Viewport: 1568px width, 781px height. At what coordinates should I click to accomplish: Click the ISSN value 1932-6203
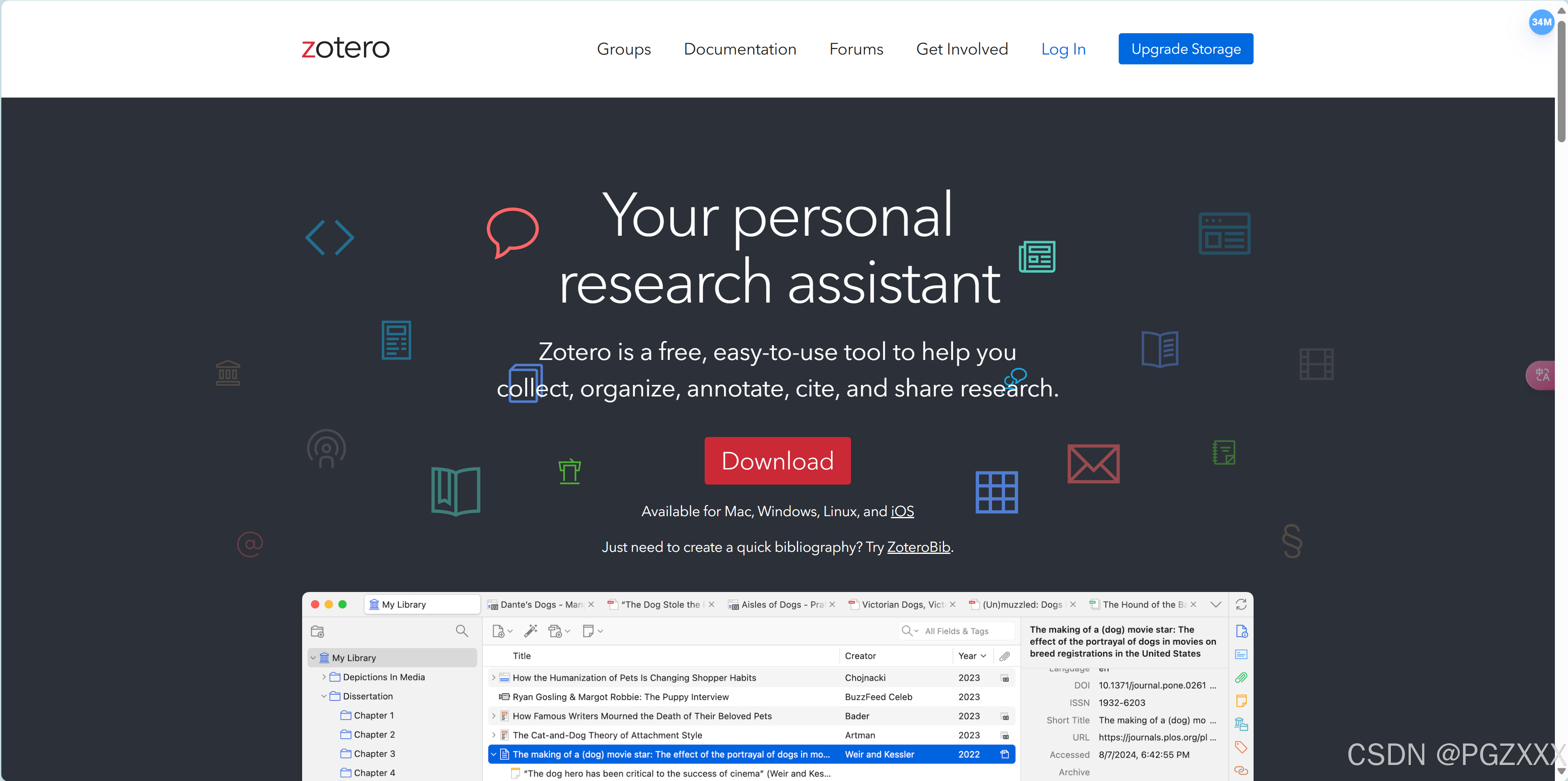click(x=1122, y=702)
